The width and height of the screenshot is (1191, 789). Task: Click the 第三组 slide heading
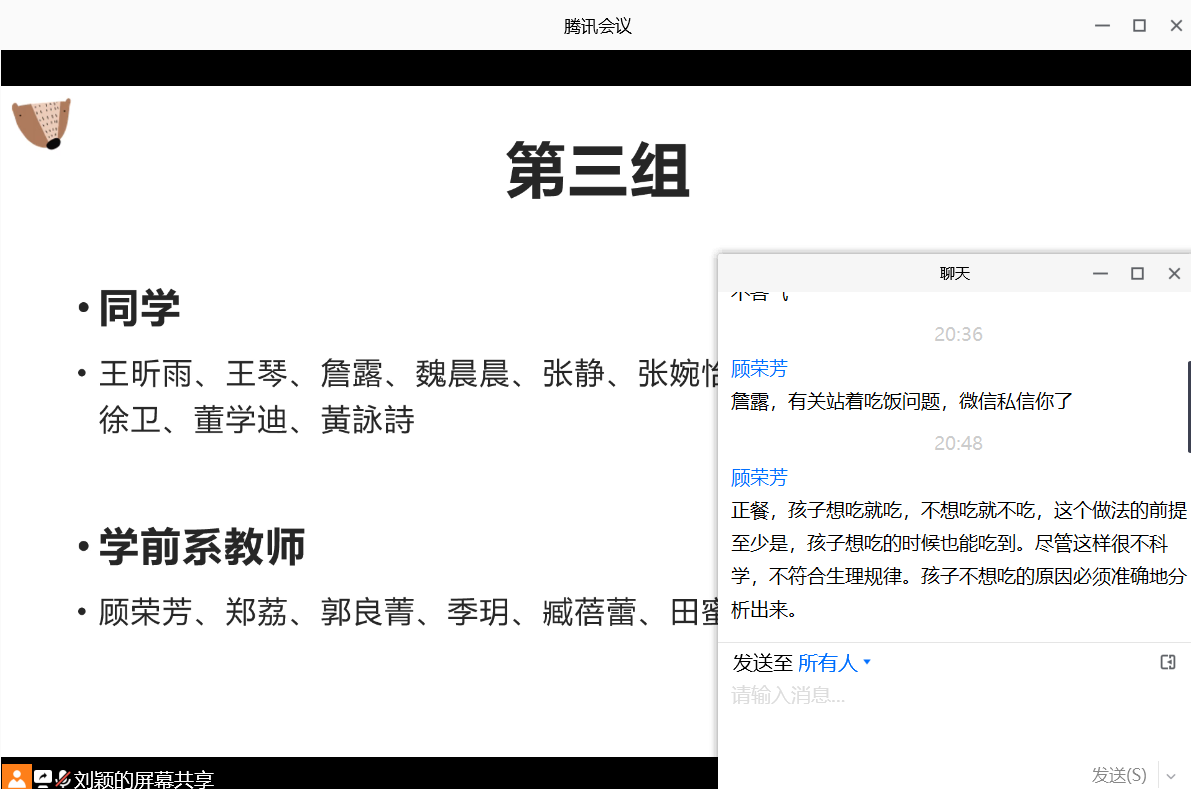click(597, 171)
